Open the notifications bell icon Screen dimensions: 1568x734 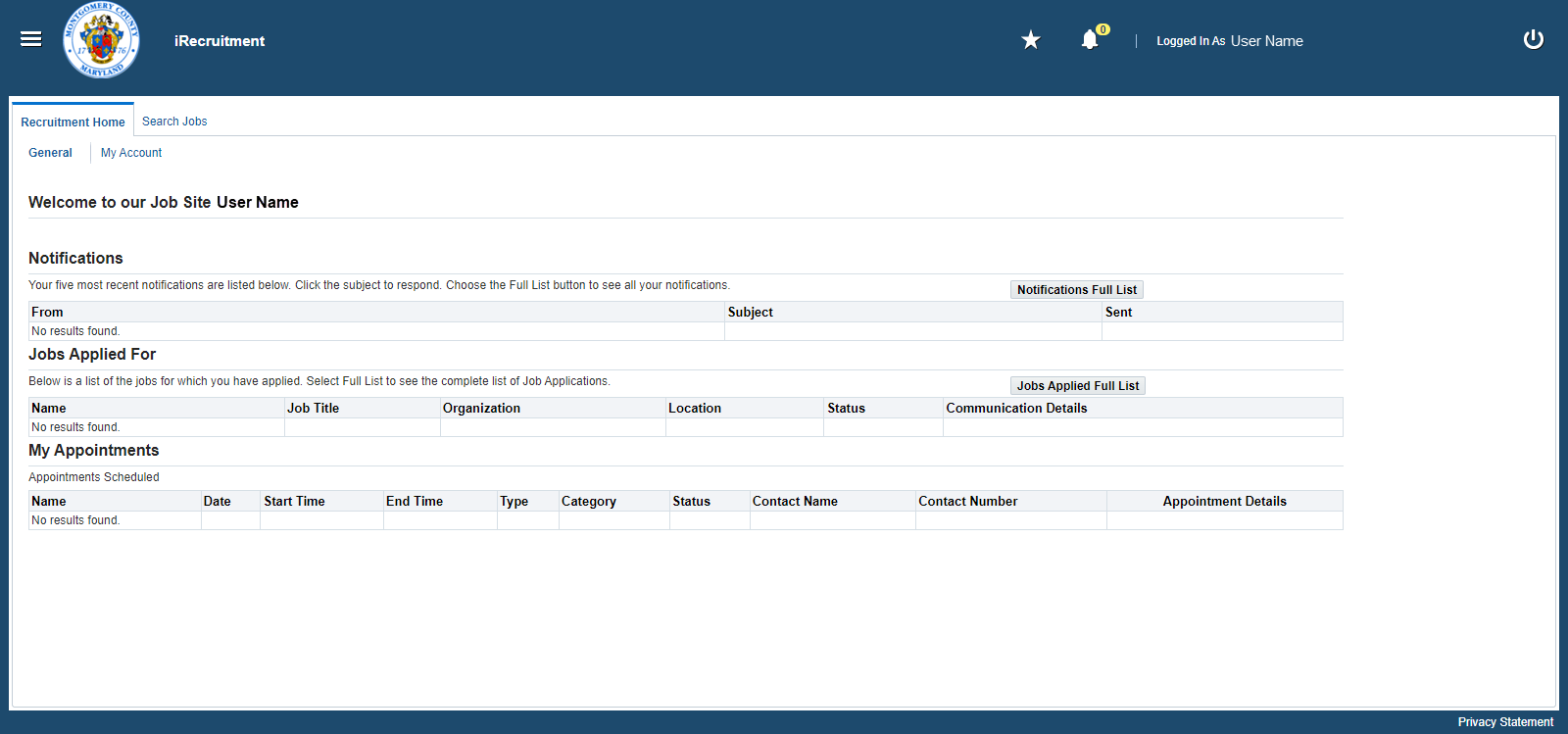click(x=1090, y=40)
